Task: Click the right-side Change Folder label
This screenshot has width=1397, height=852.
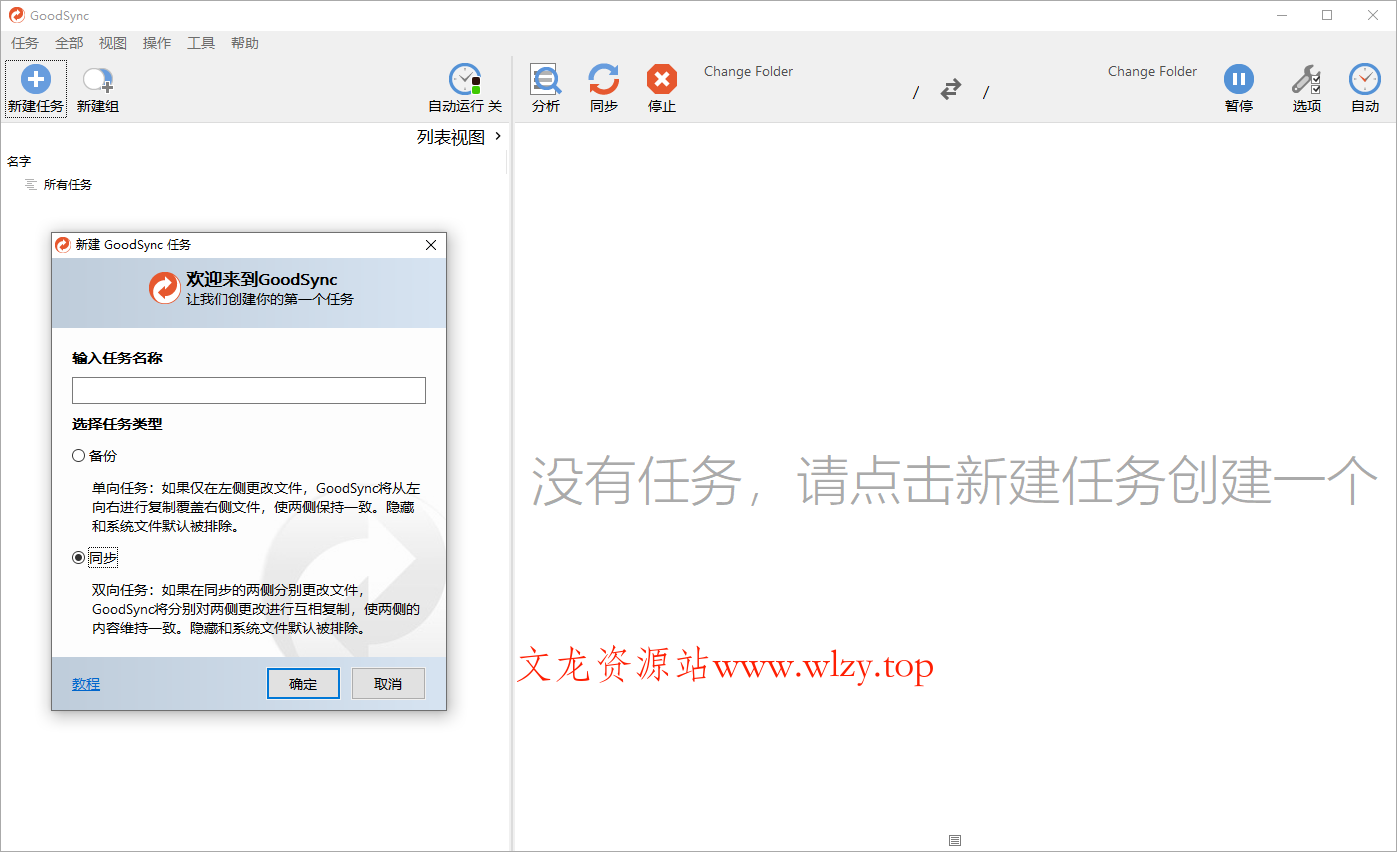Action: click(x=1152, y=71)
